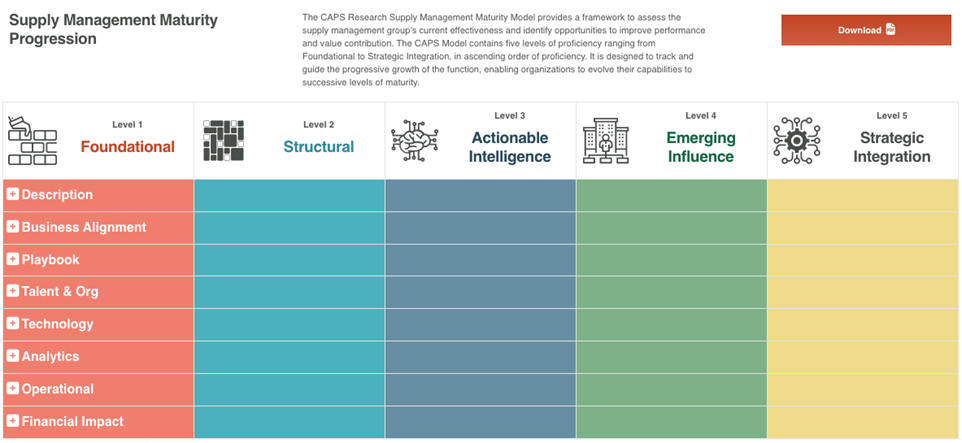Expand the Description row
962x443 pixels.
click(x=13, y=194)
